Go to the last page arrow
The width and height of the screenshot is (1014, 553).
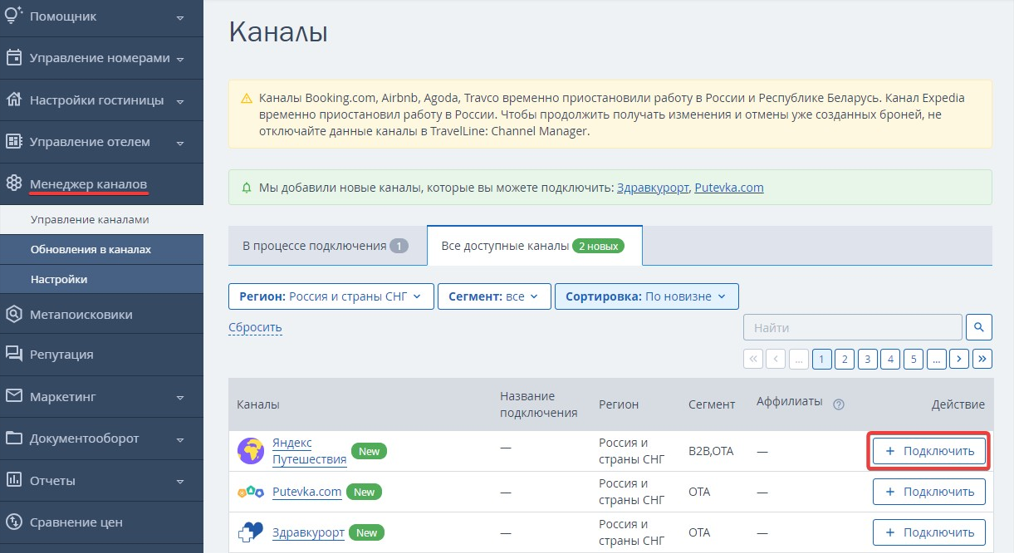(x=982, y=359)
